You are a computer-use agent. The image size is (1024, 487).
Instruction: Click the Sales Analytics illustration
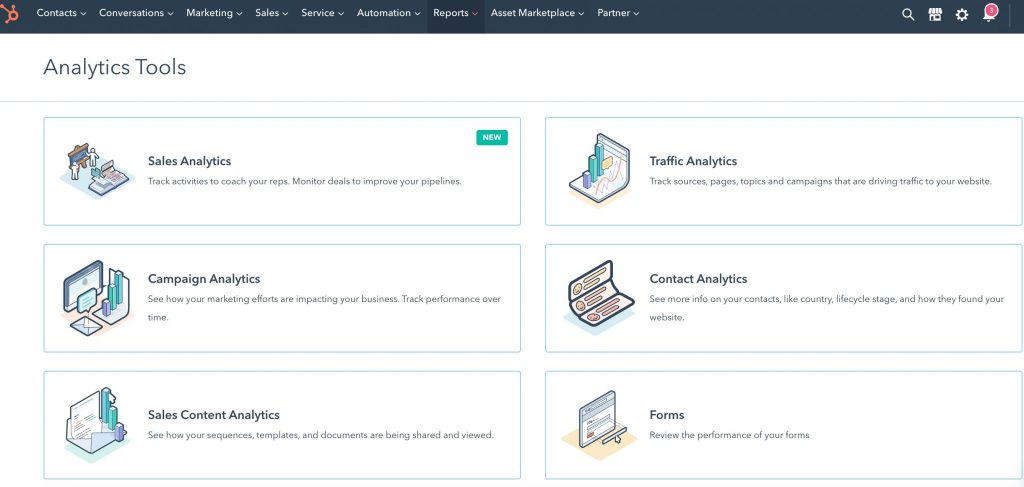pyautogui.click(x=97, y=170)
